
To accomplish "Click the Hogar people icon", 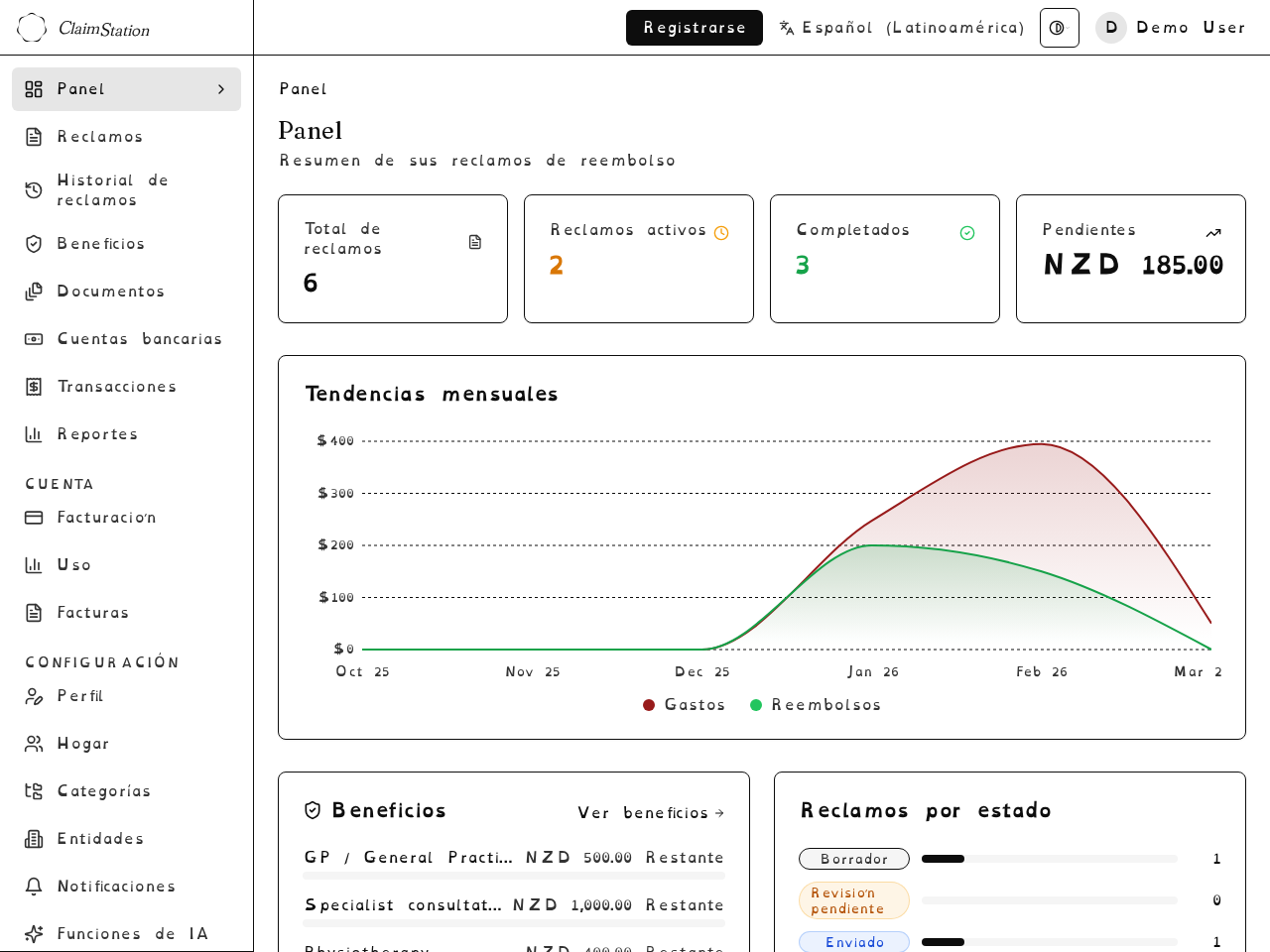I will click(x=34, y=744).
